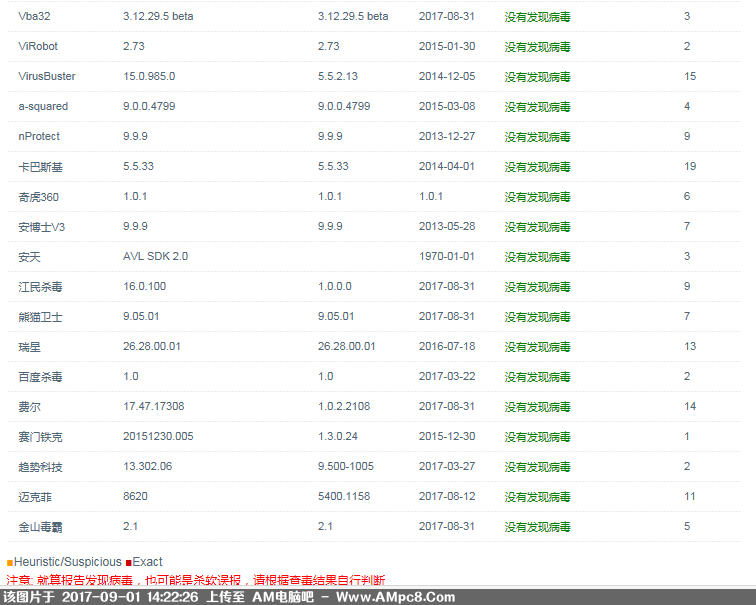Click the VirusBuster row name

click(47, 76)
